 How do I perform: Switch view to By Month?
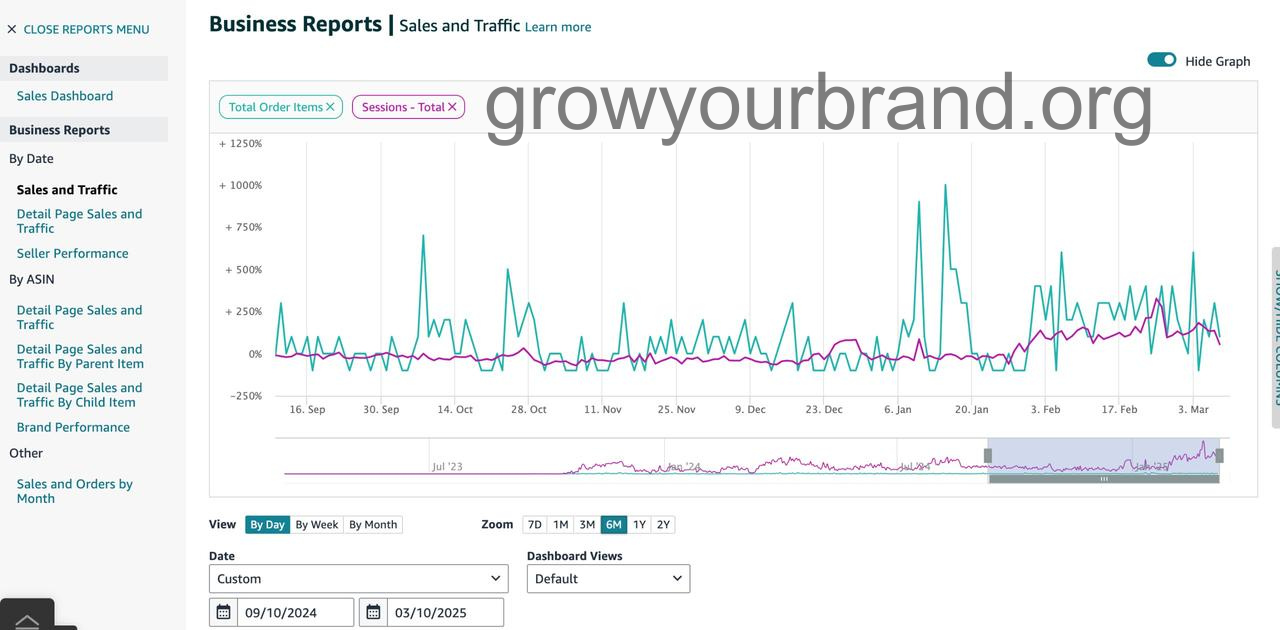(373, 524)
